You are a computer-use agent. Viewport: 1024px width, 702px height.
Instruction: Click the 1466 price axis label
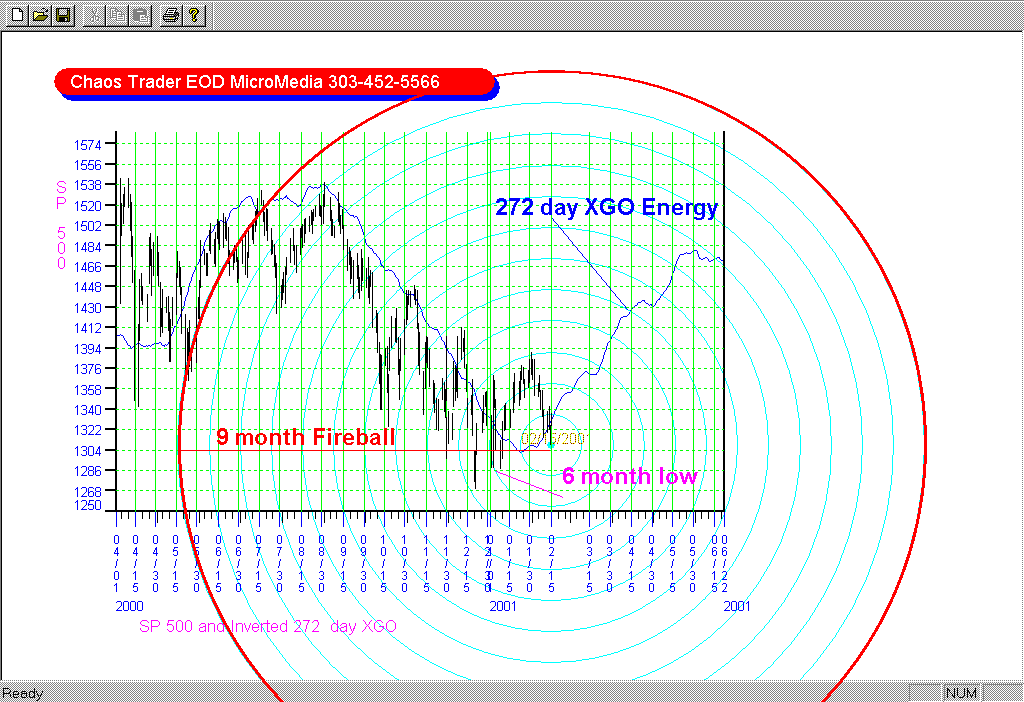click(88, 267)
